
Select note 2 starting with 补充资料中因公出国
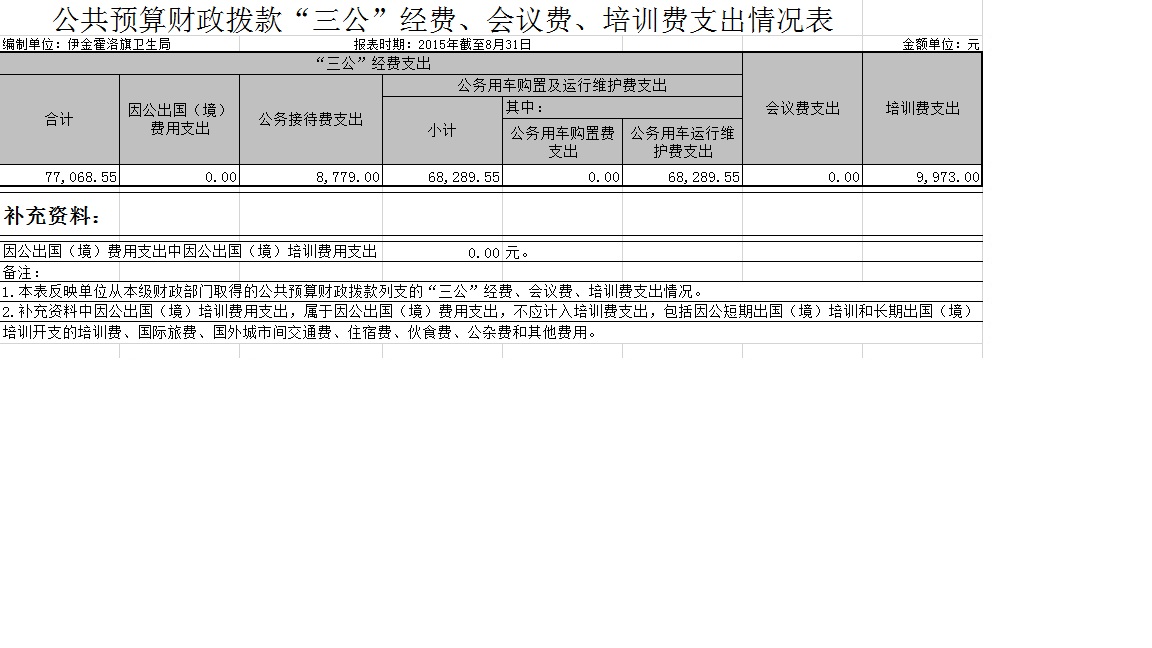487,312
